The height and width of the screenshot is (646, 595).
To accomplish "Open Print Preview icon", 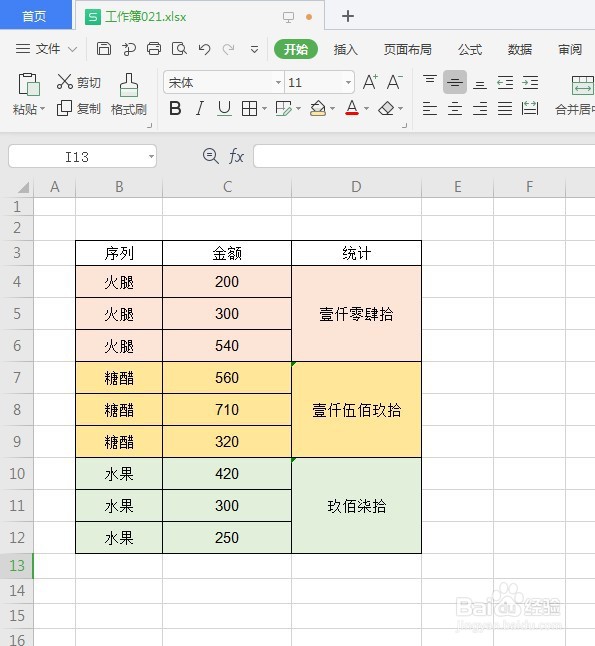I will [179, 49].
